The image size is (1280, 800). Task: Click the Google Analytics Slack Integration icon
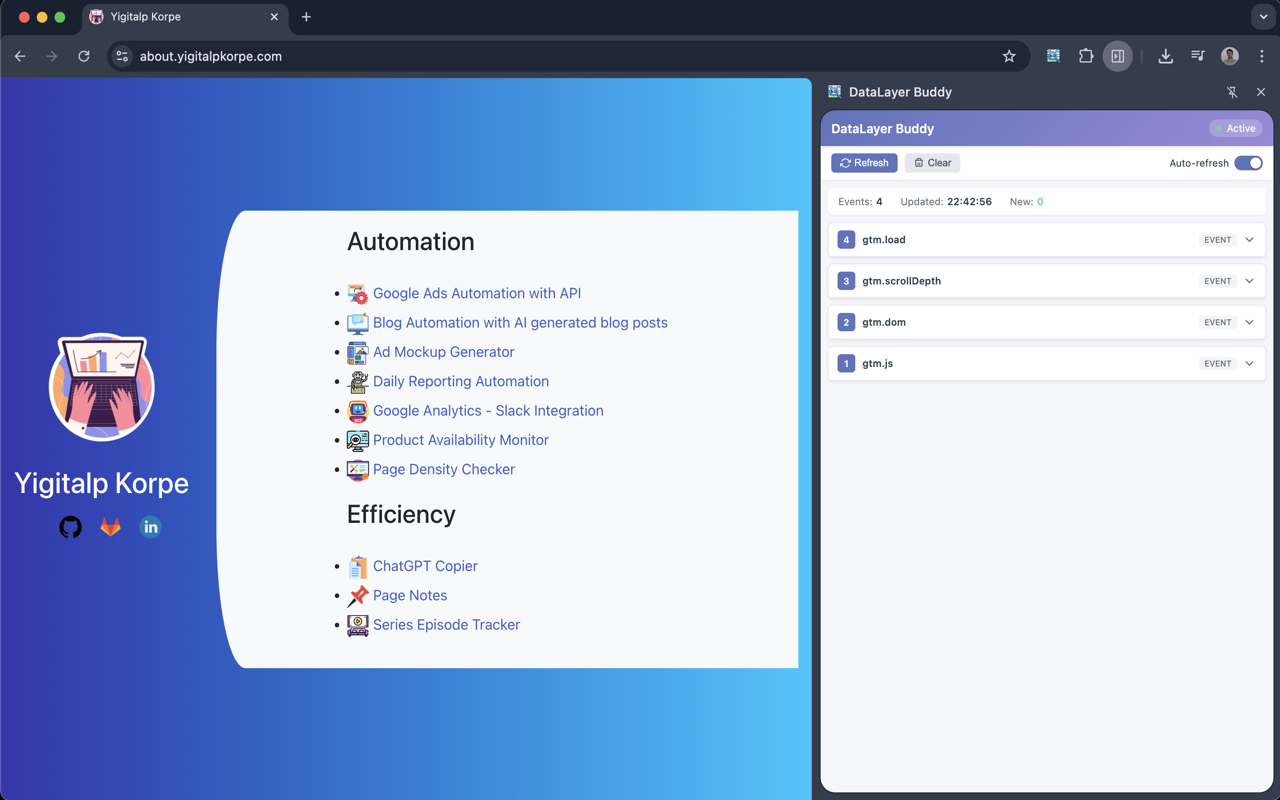(x=357, y=411)
